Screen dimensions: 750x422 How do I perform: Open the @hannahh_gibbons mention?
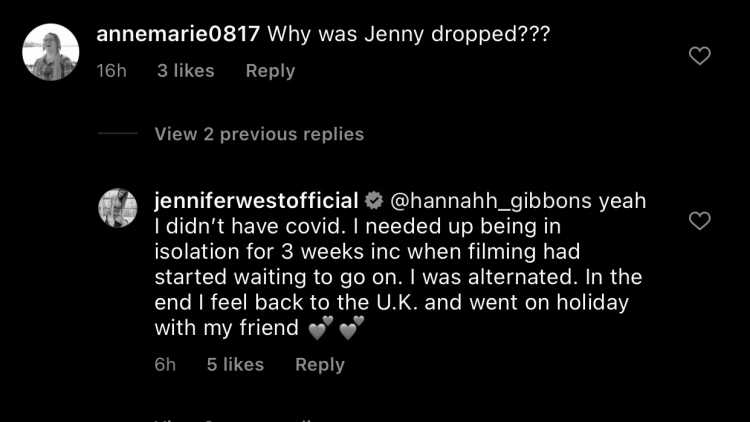coord(491,201)
